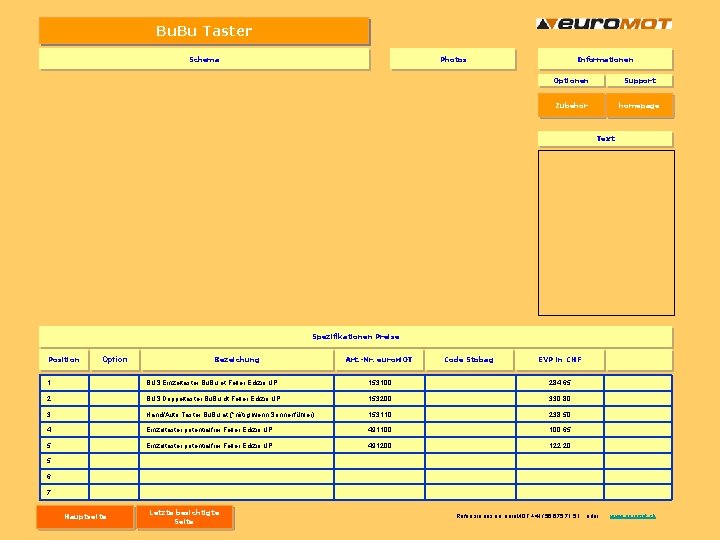The height and width of the screenshot is (540, 720).
Task: Click the contact phone number text in footer
Action: click(x=554, y=516)
